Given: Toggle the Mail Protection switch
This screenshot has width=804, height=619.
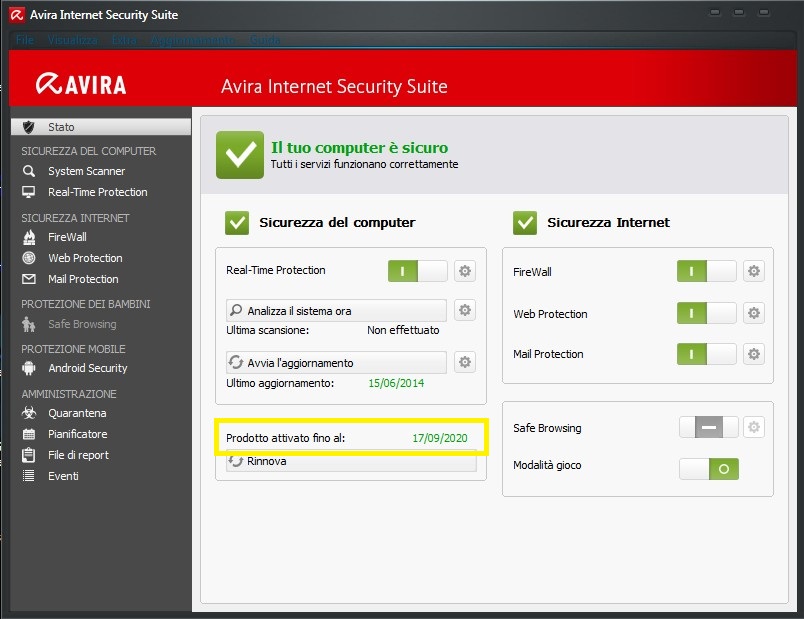Looking at the screenshot, I should point(706,354).
